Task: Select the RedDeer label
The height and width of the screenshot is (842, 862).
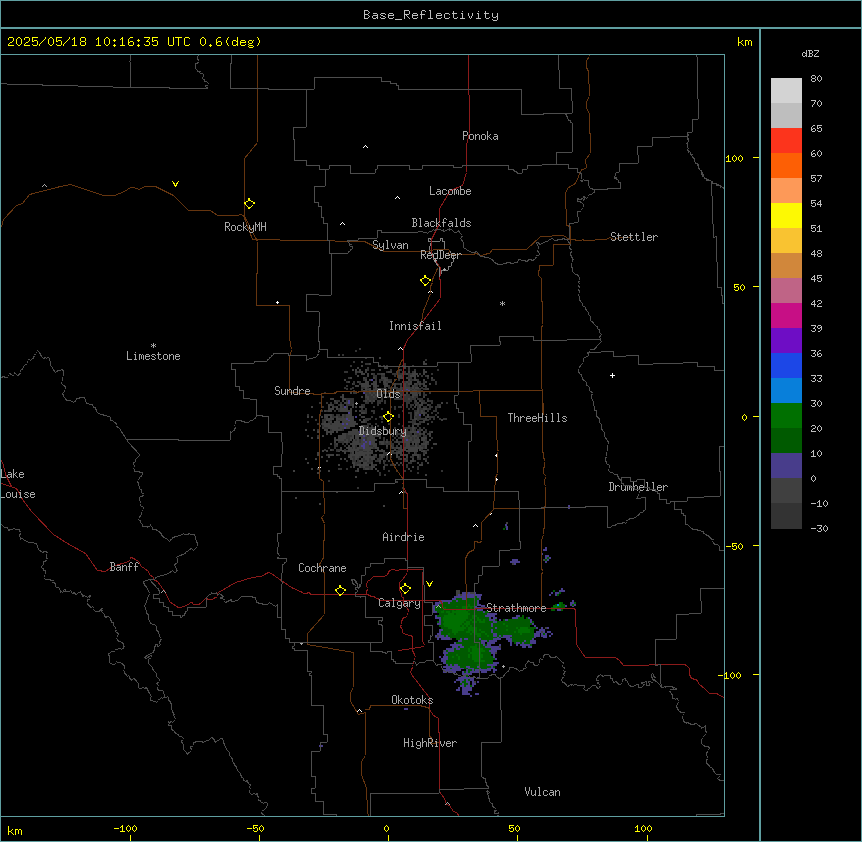Action: [440, 255]
